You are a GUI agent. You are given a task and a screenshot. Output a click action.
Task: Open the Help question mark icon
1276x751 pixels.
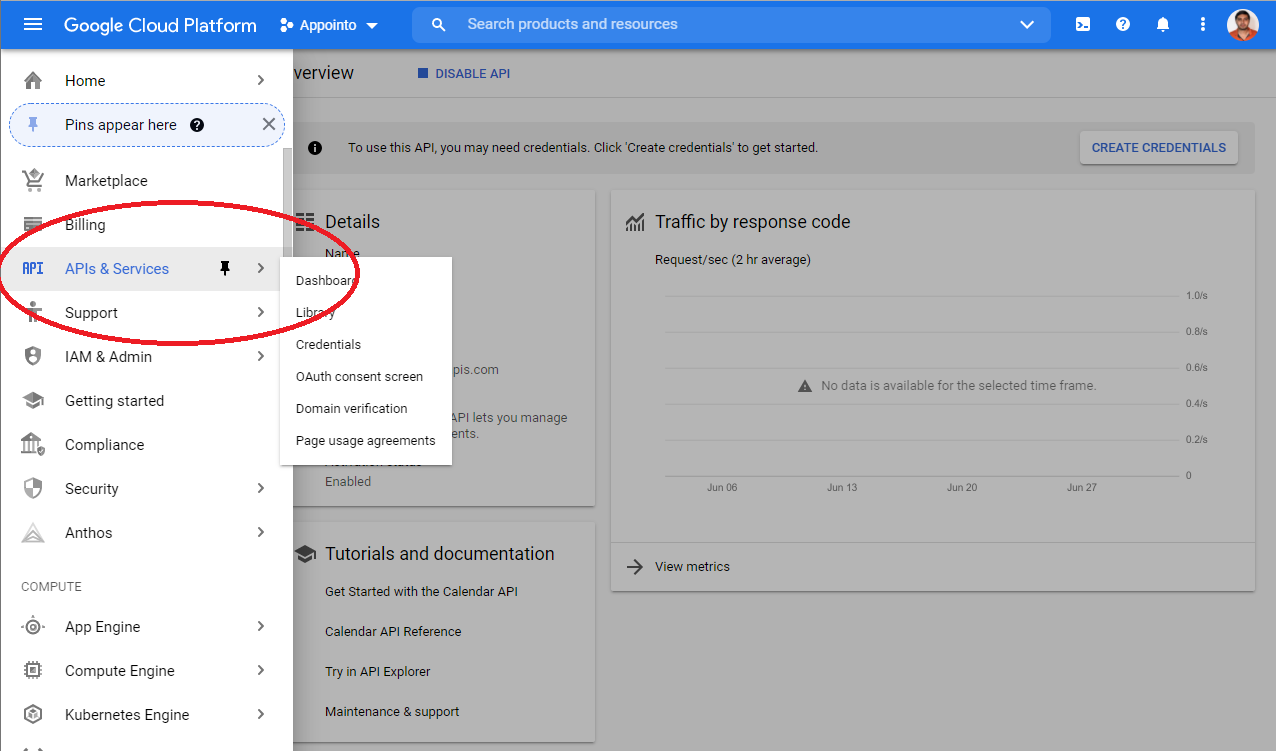tap(1123, 25)
